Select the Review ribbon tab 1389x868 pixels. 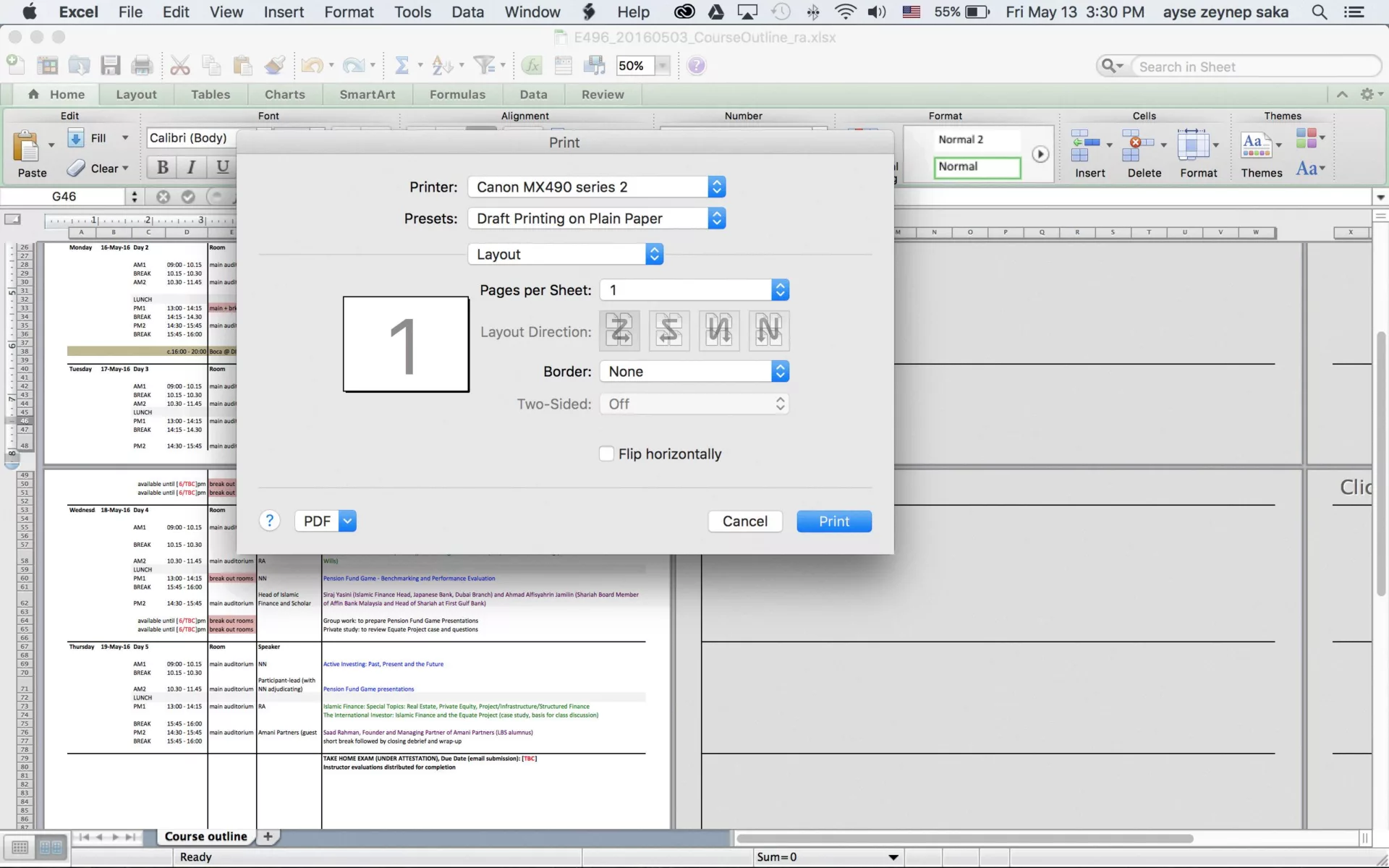tap(602, 93)
